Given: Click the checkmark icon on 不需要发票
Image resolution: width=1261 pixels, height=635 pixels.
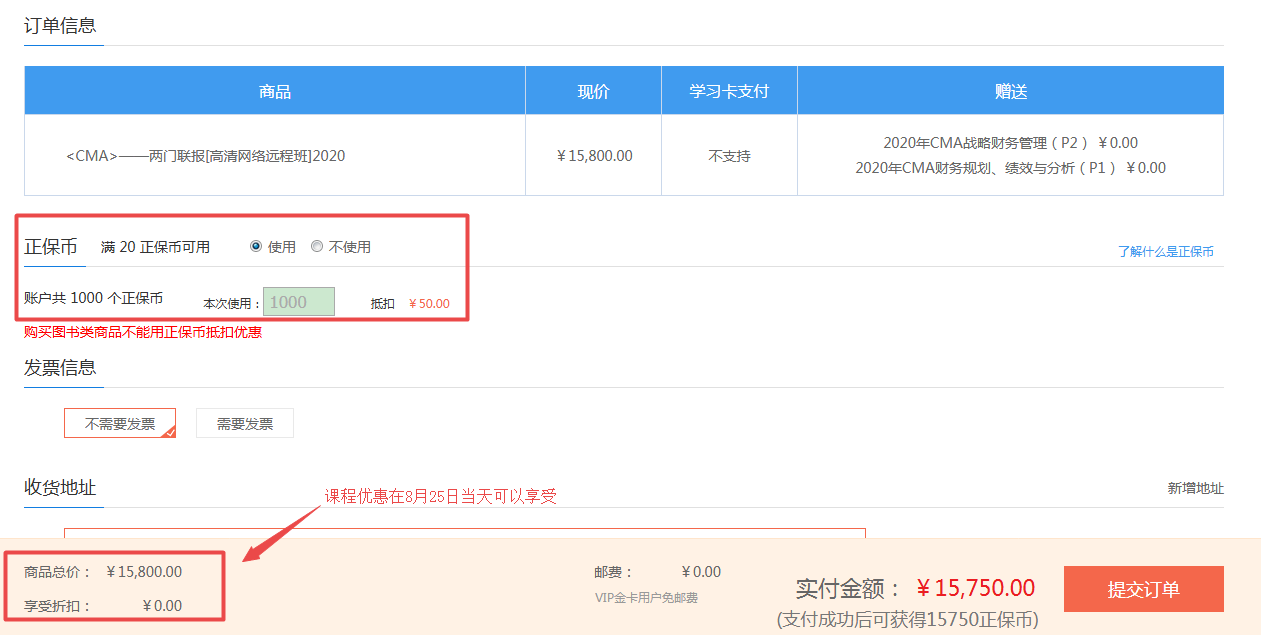Looking at the screenshot, I should 168,432.
